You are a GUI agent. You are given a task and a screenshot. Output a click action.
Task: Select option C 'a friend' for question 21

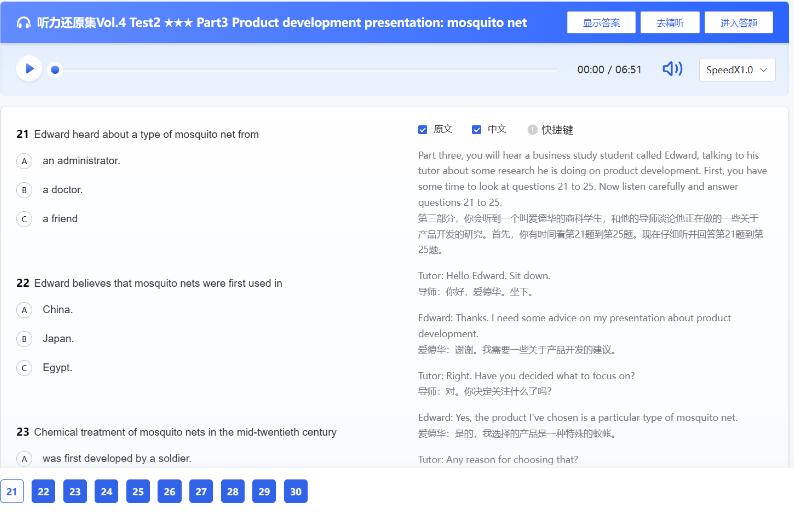[x=24, y=219]
